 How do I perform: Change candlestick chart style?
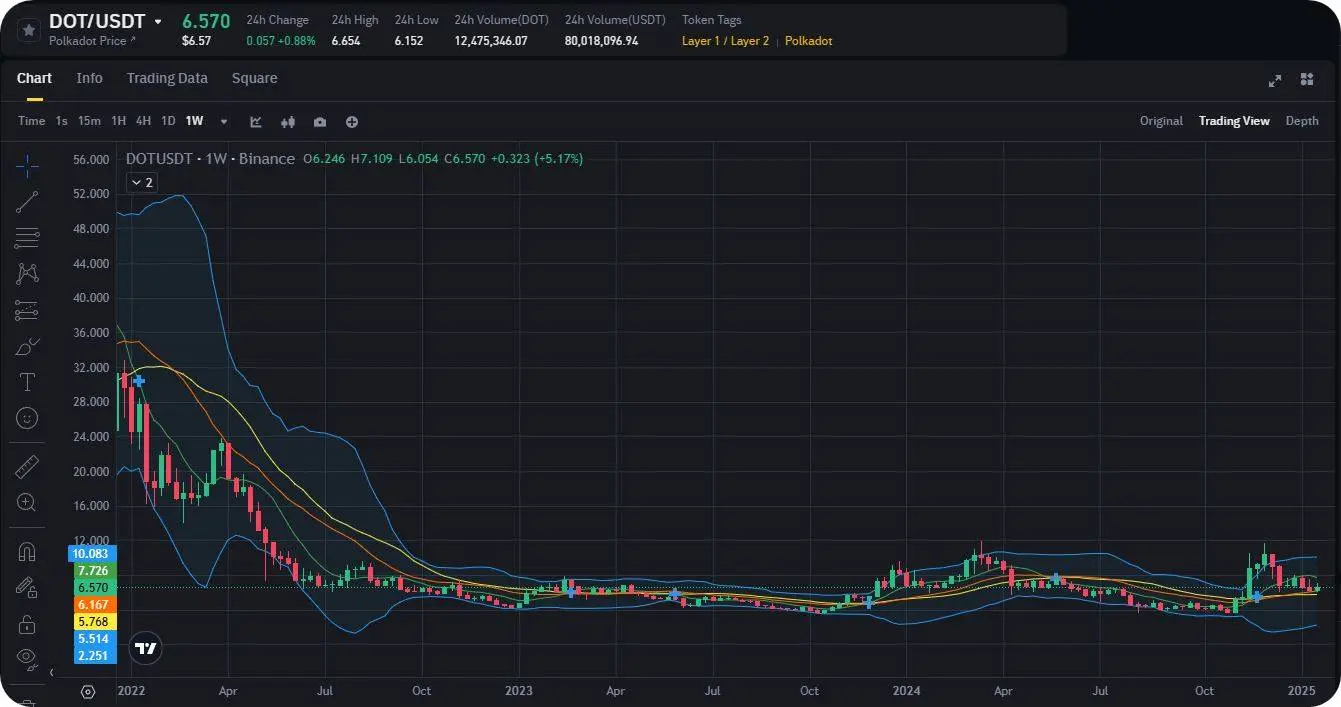point(288,122)
